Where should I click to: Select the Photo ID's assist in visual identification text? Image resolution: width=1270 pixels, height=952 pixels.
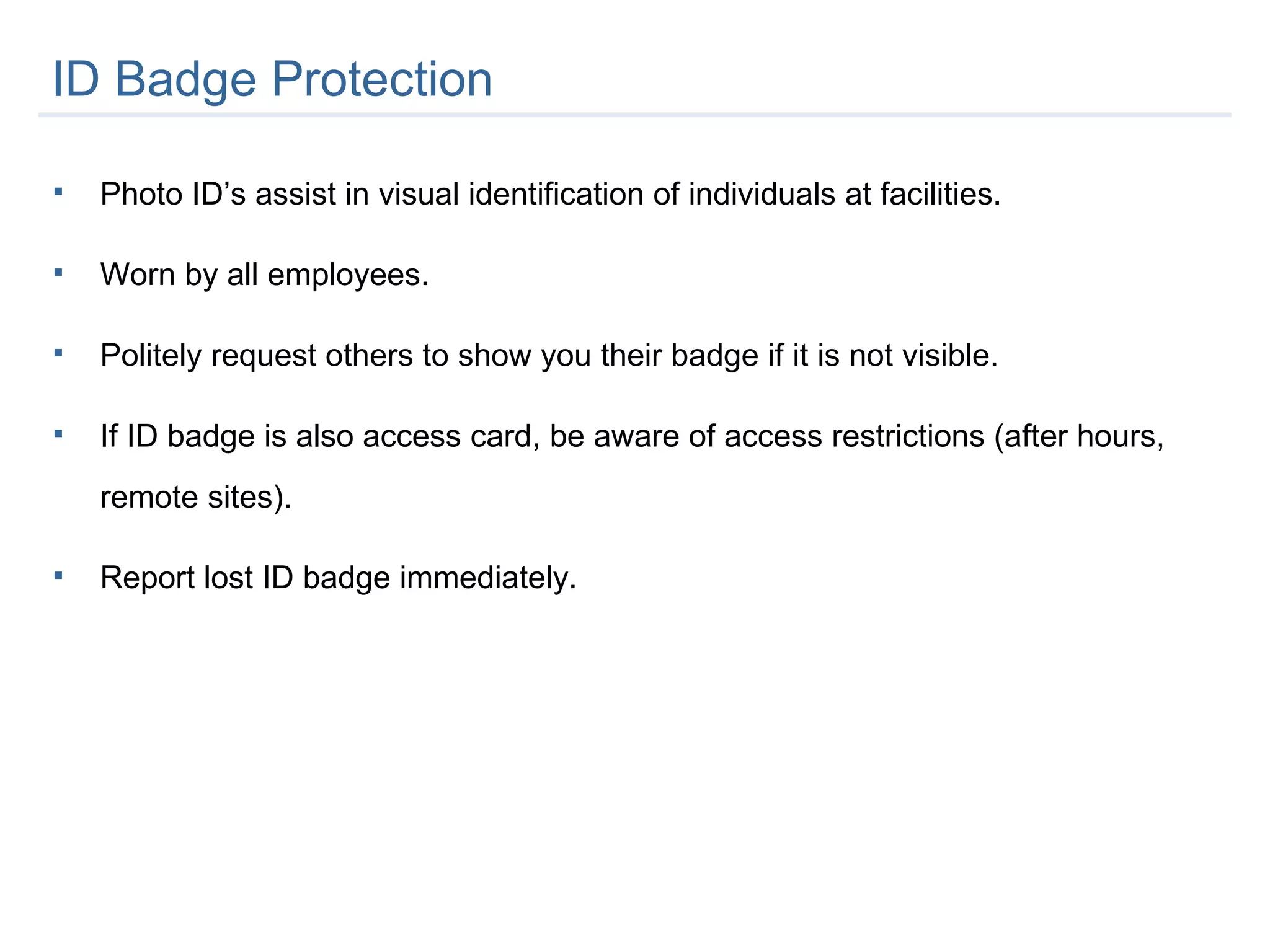click(551, 194)
